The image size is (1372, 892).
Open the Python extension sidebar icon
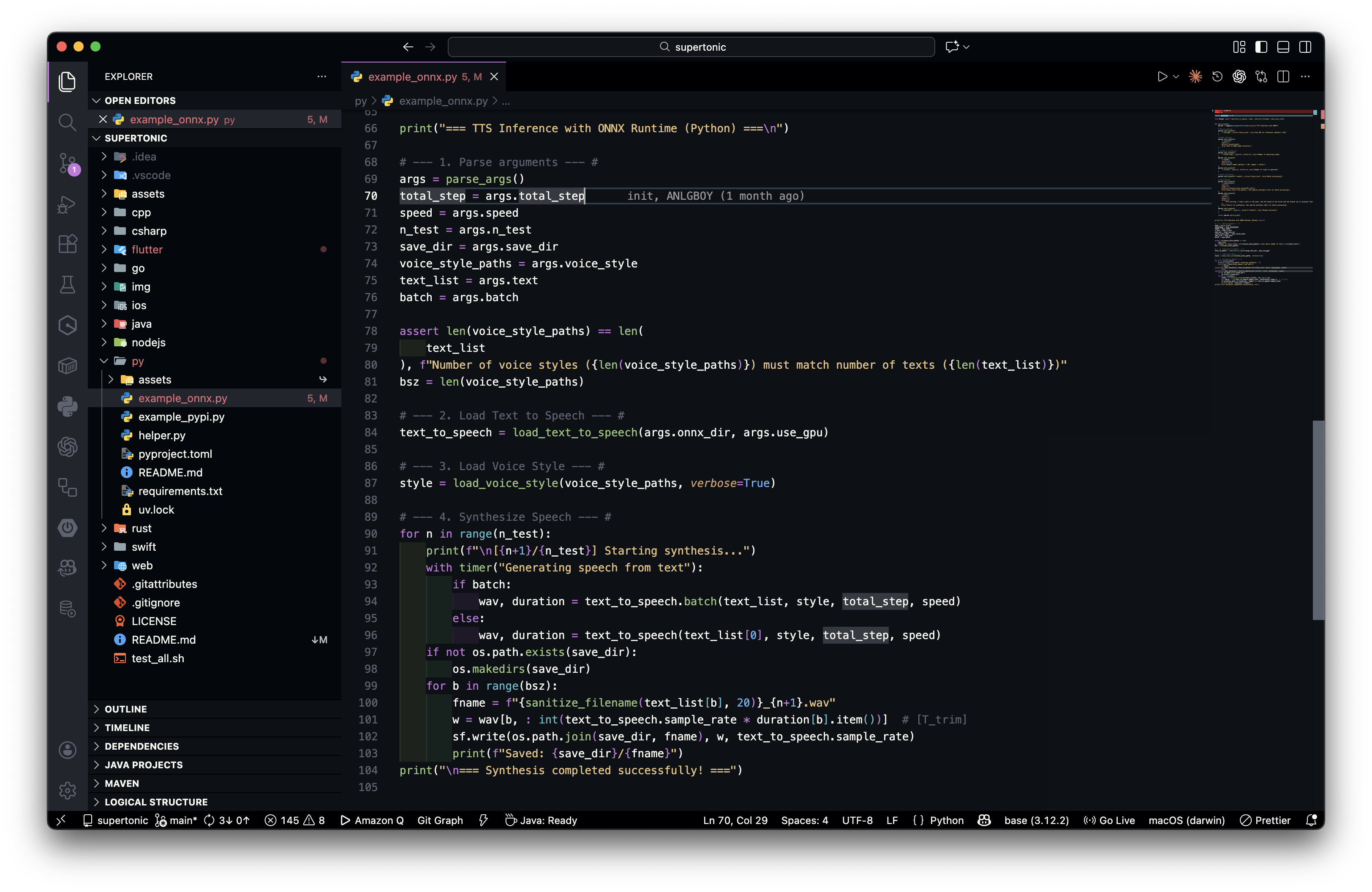[x=68, y=406]
